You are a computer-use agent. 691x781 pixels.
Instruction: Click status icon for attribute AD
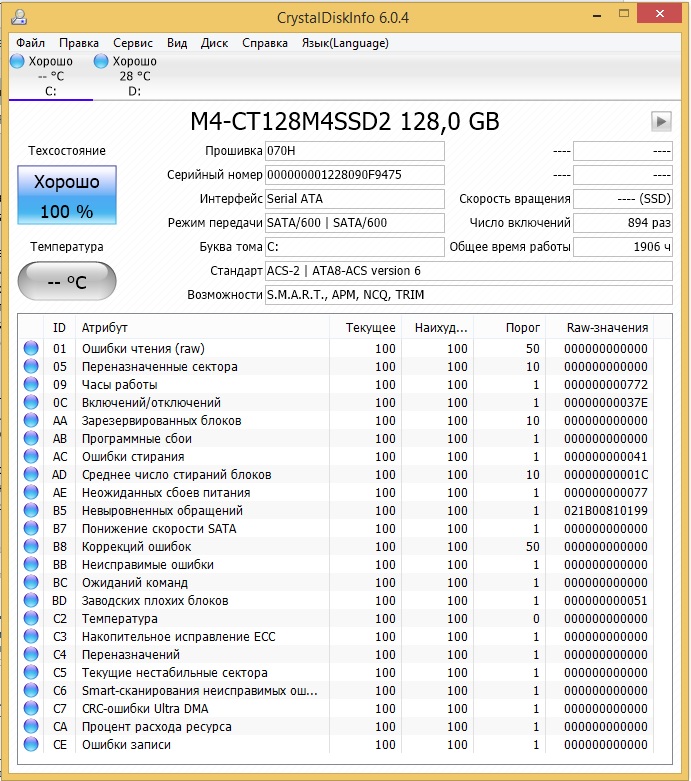31,474
